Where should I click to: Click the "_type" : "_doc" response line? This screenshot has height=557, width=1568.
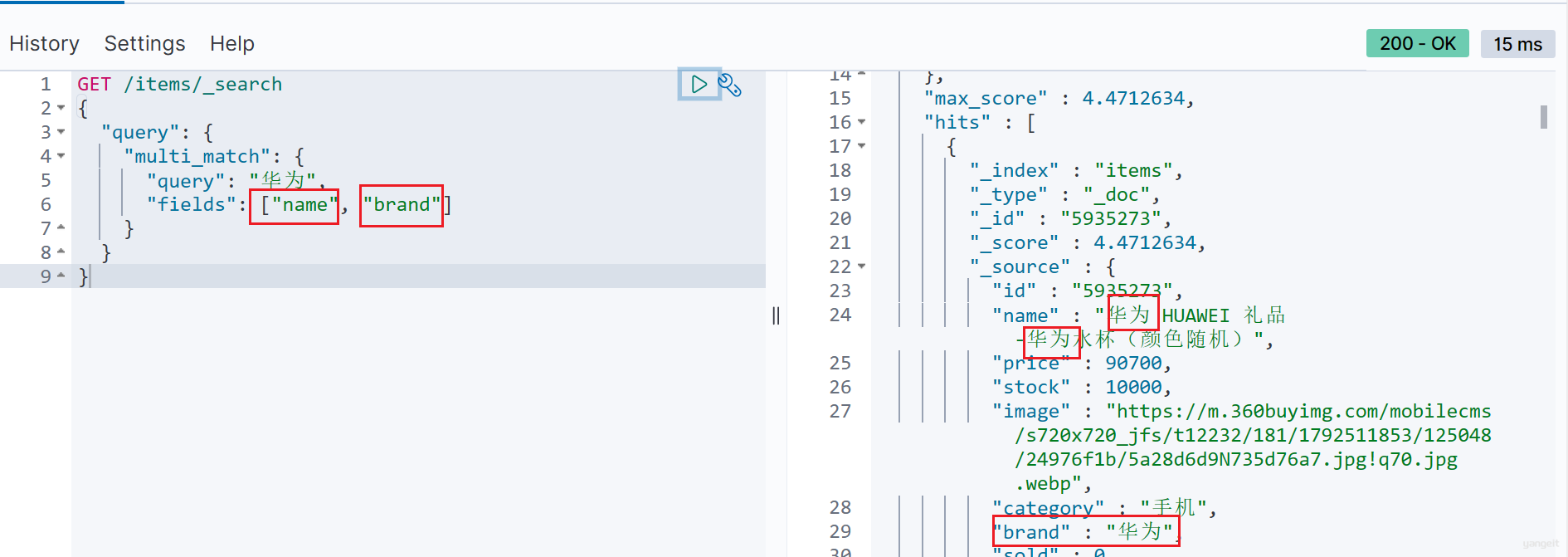coord(1064,194)
